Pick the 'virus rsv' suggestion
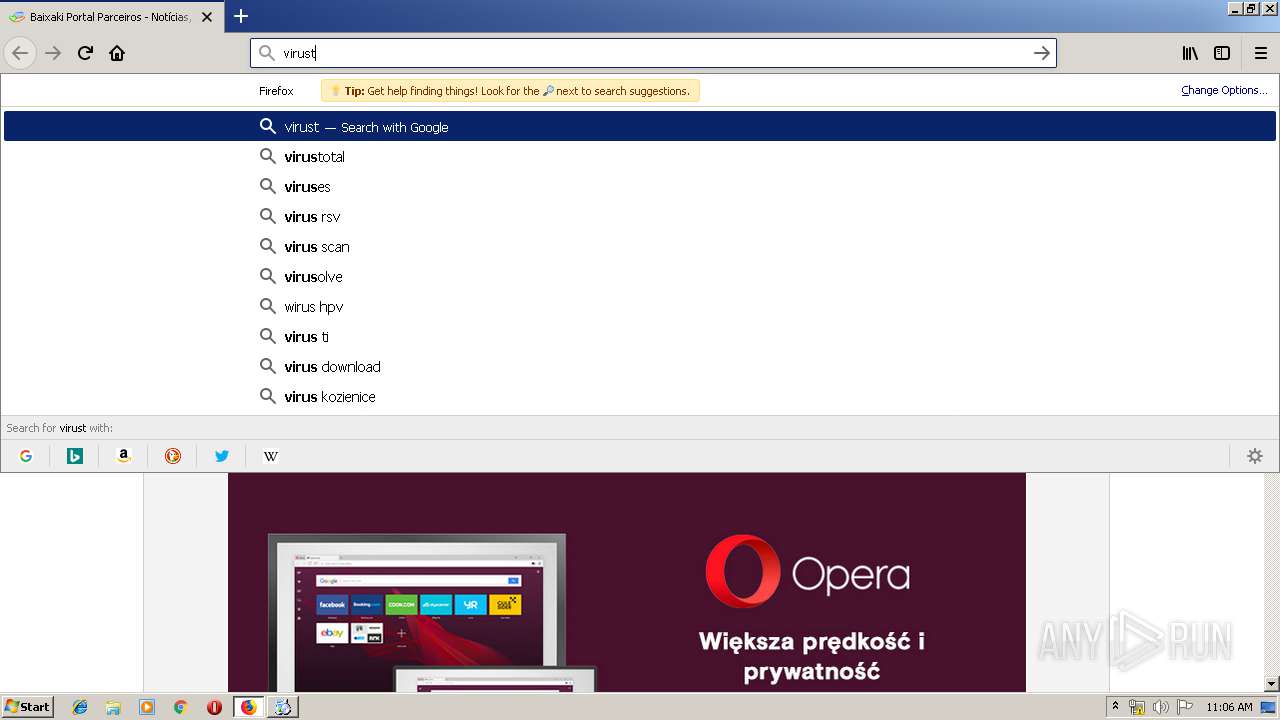1280x720 pixels. click(x=640, y=216)
